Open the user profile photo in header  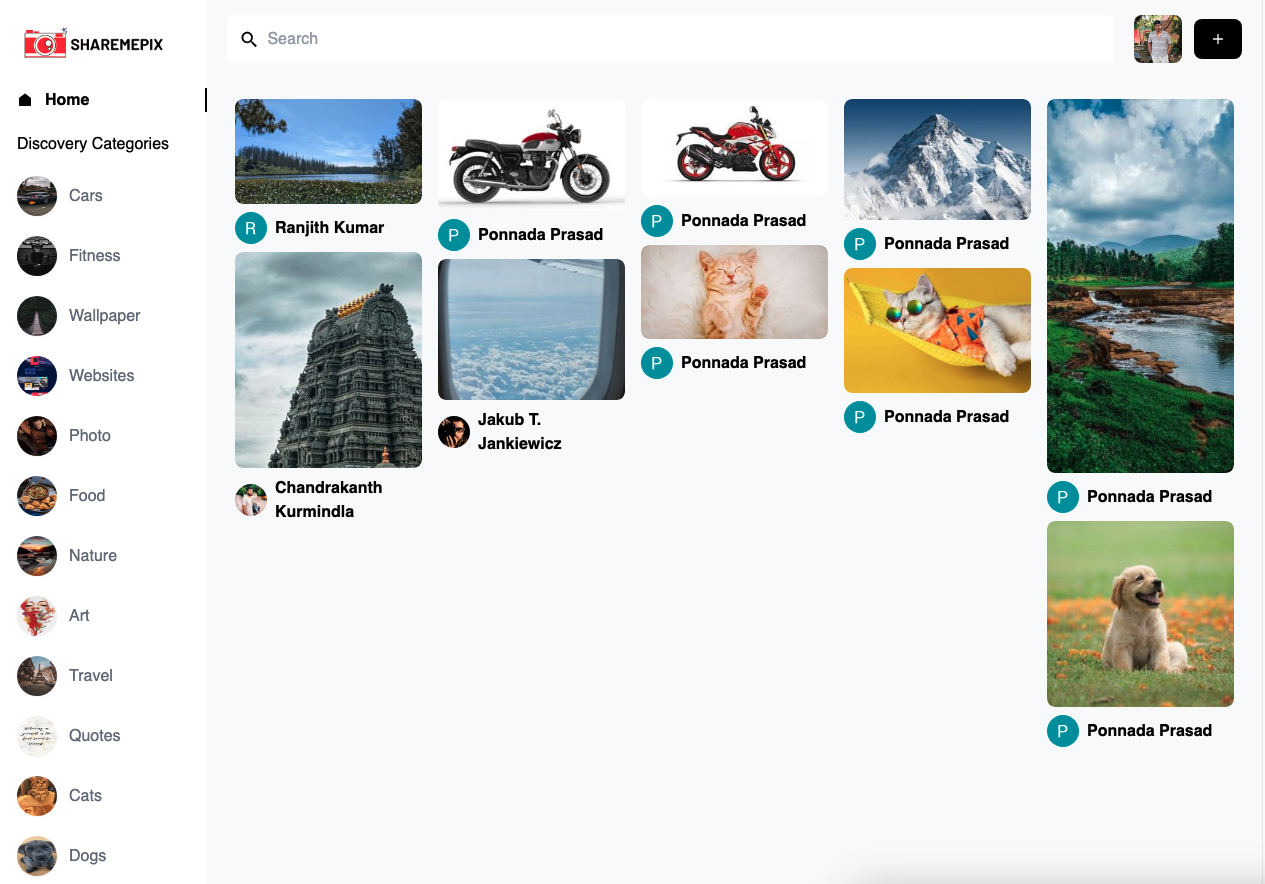click(1158, 39)
